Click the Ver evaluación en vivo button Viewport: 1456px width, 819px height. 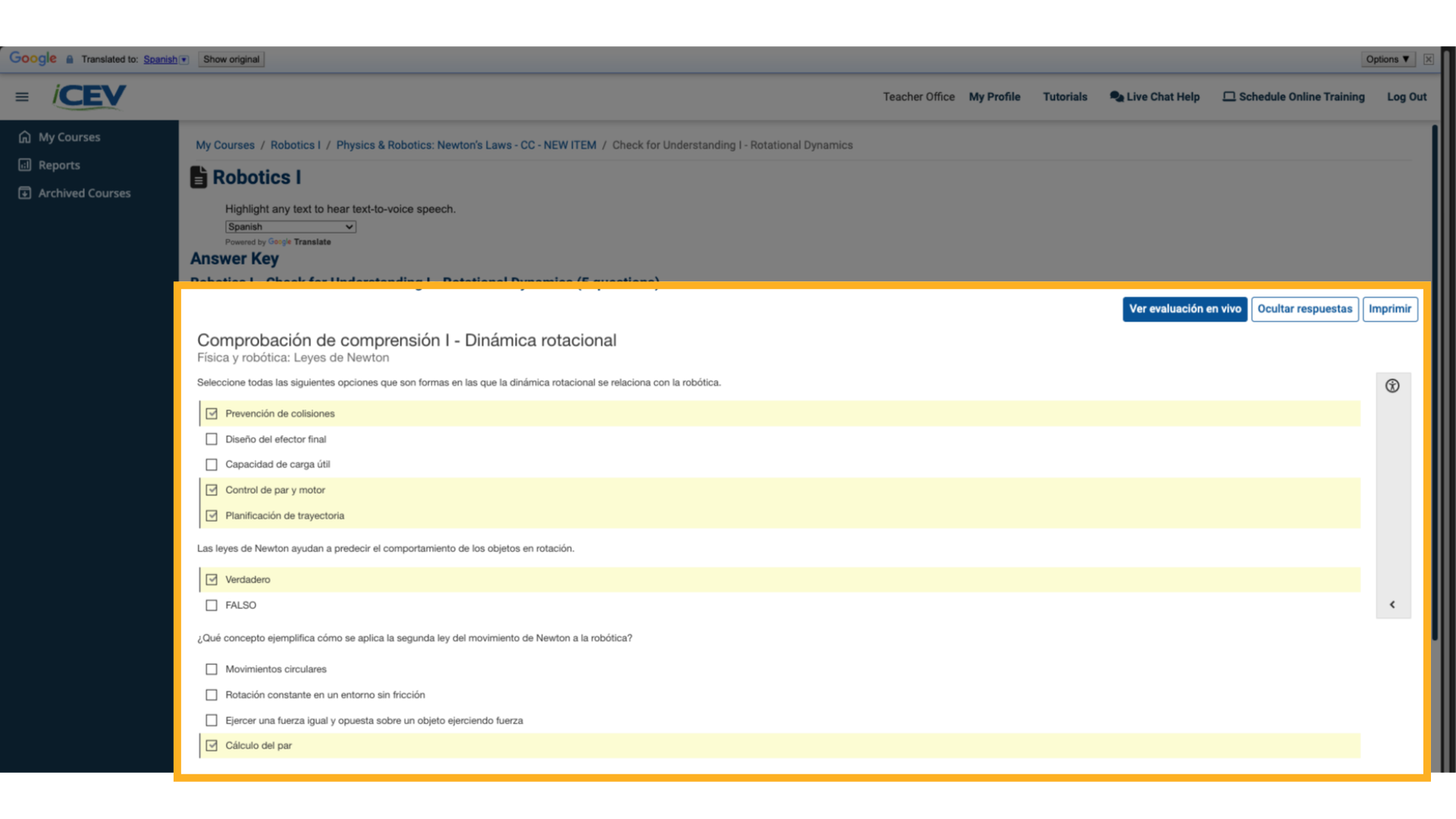click(x=1185, y=309)
